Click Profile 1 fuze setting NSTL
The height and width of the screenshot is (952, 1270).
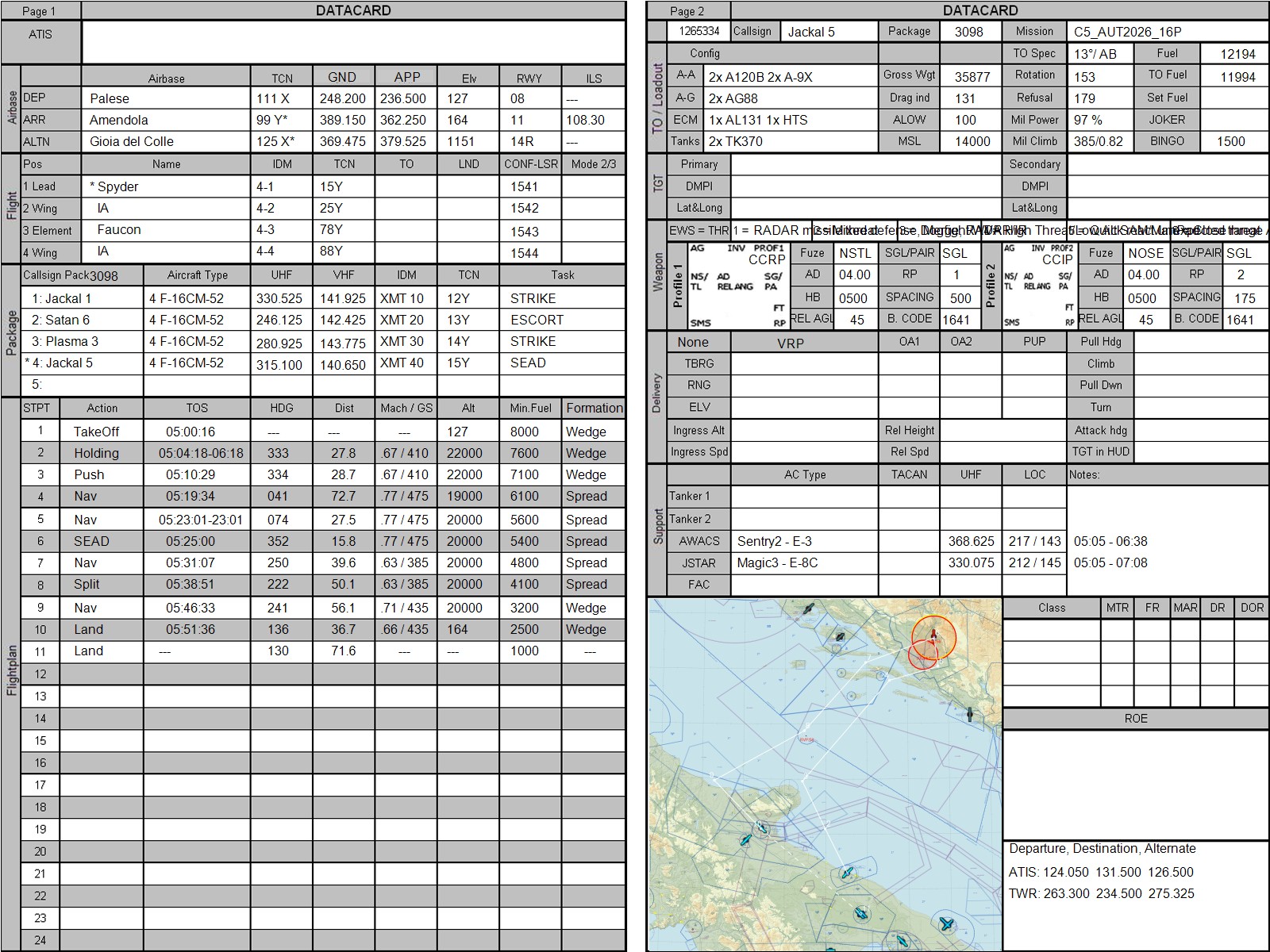pyautogui.click(x=855, y=253)
